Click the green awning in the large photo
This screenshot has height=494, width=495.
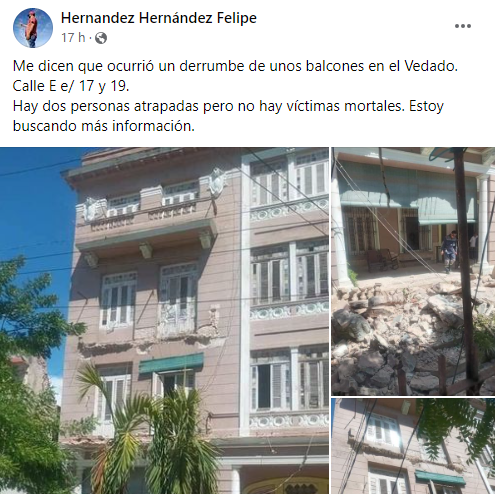[171, 363]
